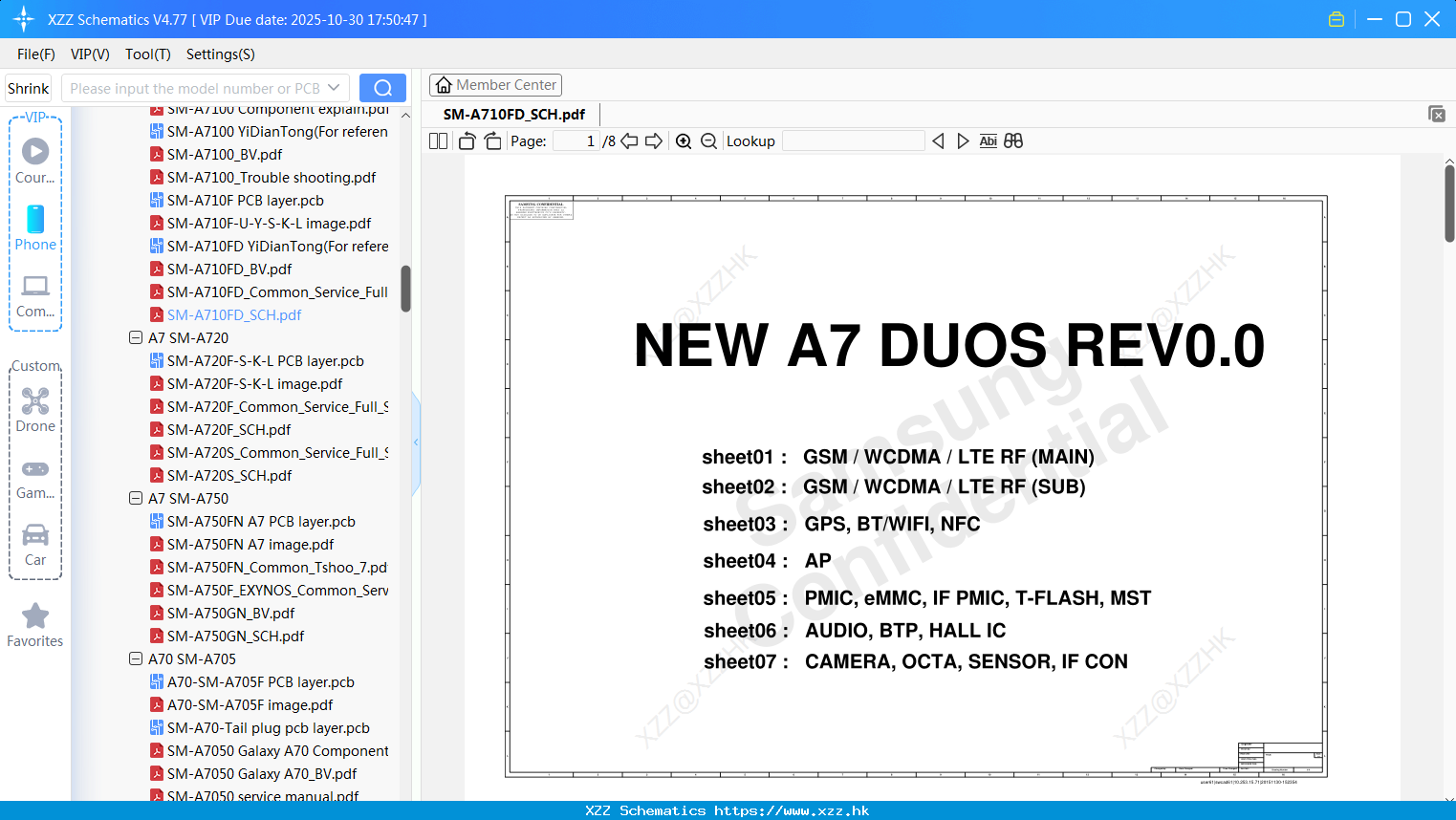Close the PDF tab panel icon
The height and width of the screenshot is (820, 1456).
1437,114
